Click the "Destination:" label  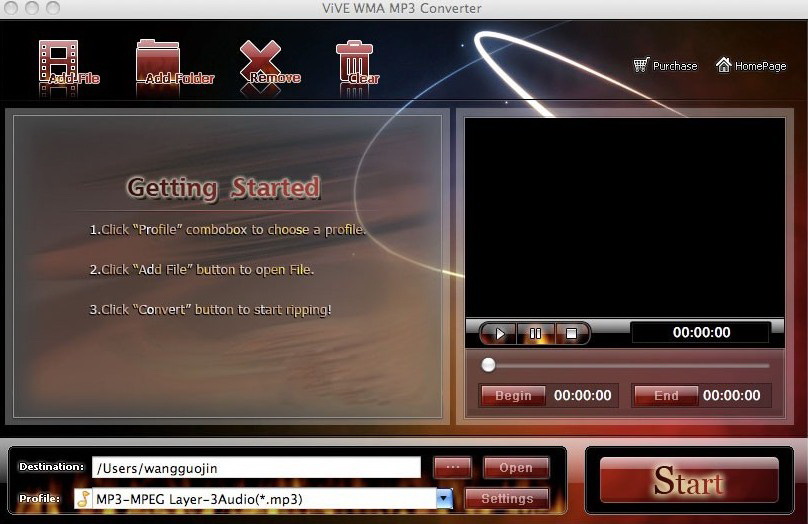click(x=51, y=467)
